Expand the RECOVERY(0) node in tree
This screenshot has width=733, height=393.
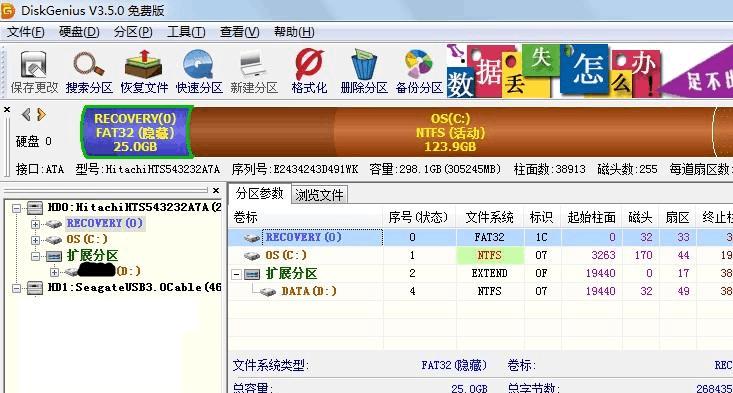coord(35,224)
